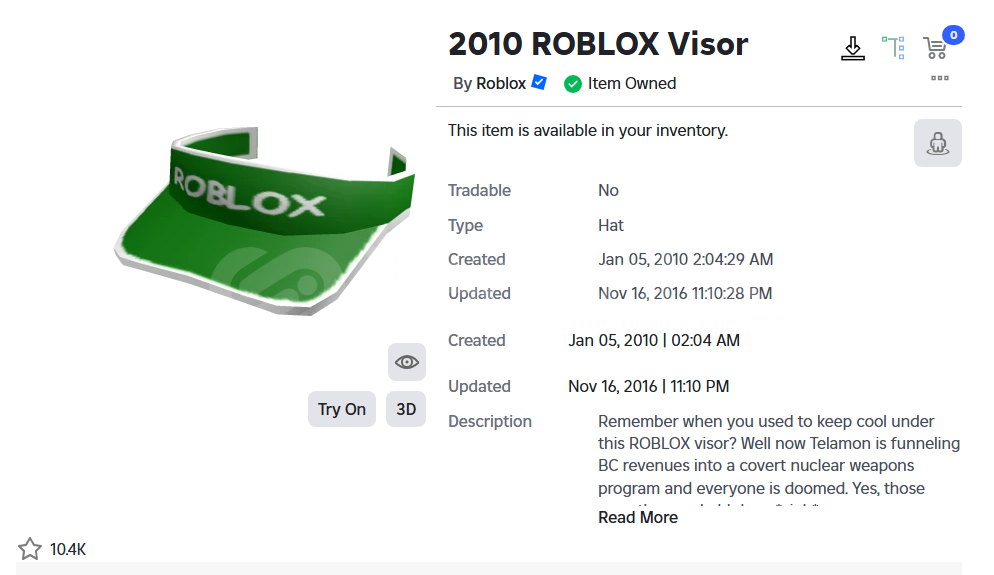Click the blue verified badge next to Roblox

coord(539,82)
